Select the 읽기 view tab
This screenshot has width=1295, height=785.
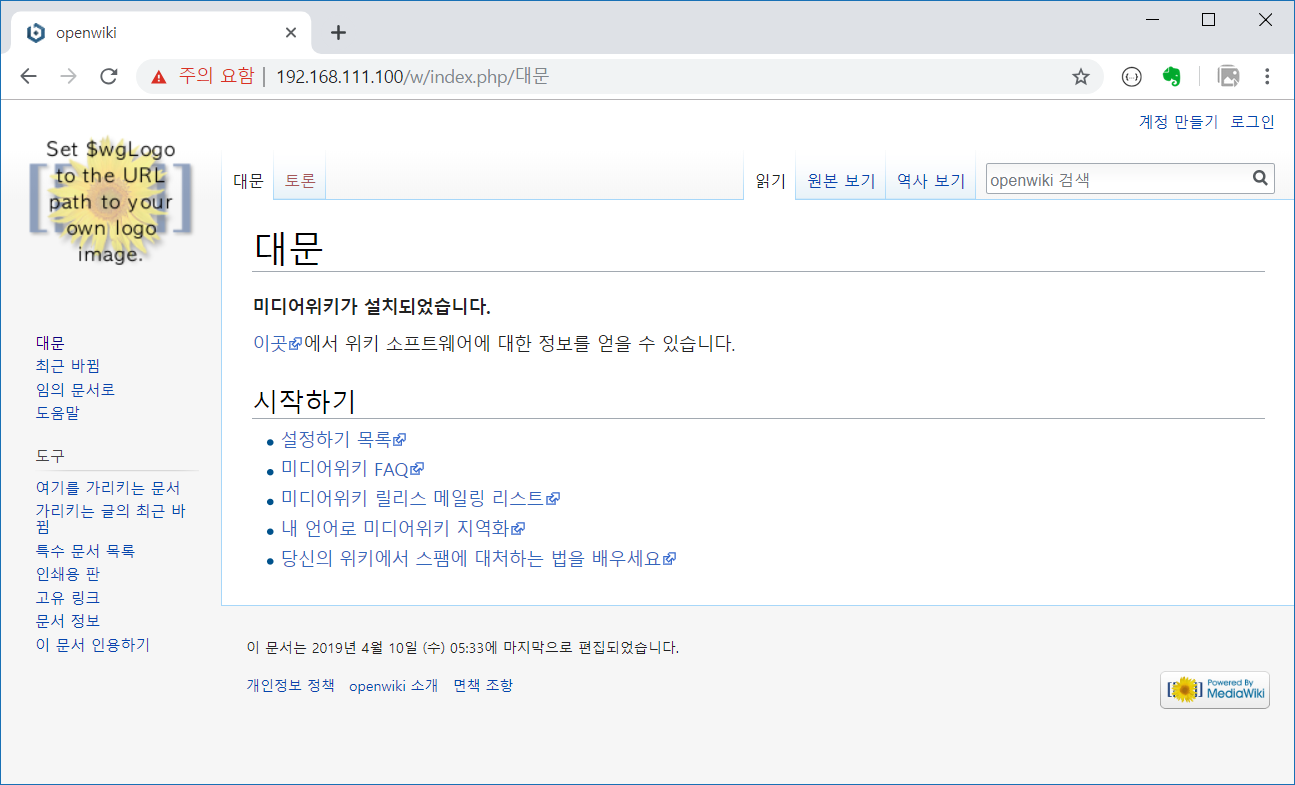coord(771,181)
